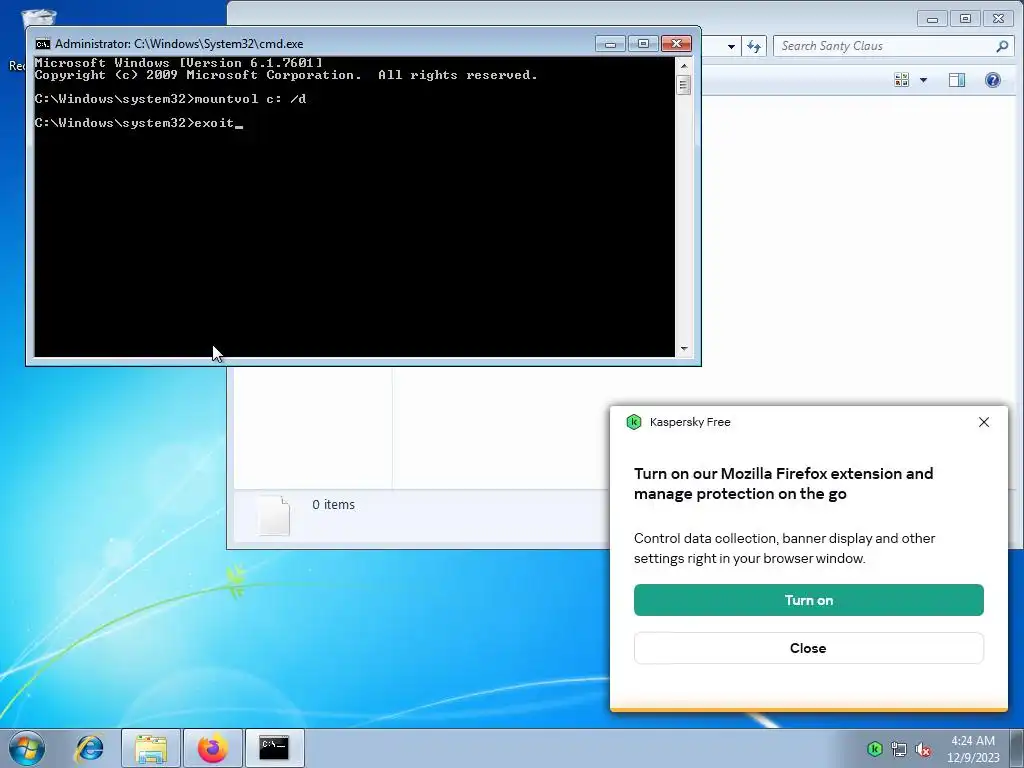Change view using the Explorer views icon

point(902,80)
